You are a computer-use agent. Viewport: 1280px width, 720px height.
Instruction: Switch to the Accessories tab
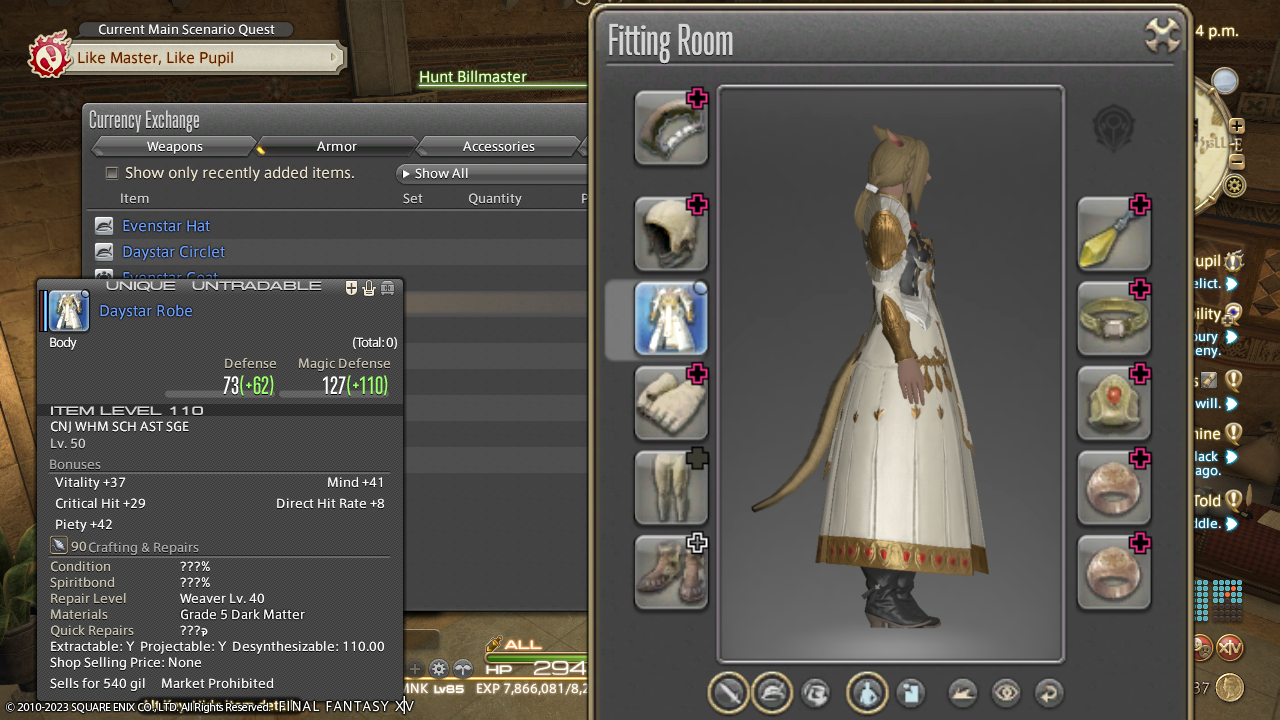point(498,147)
